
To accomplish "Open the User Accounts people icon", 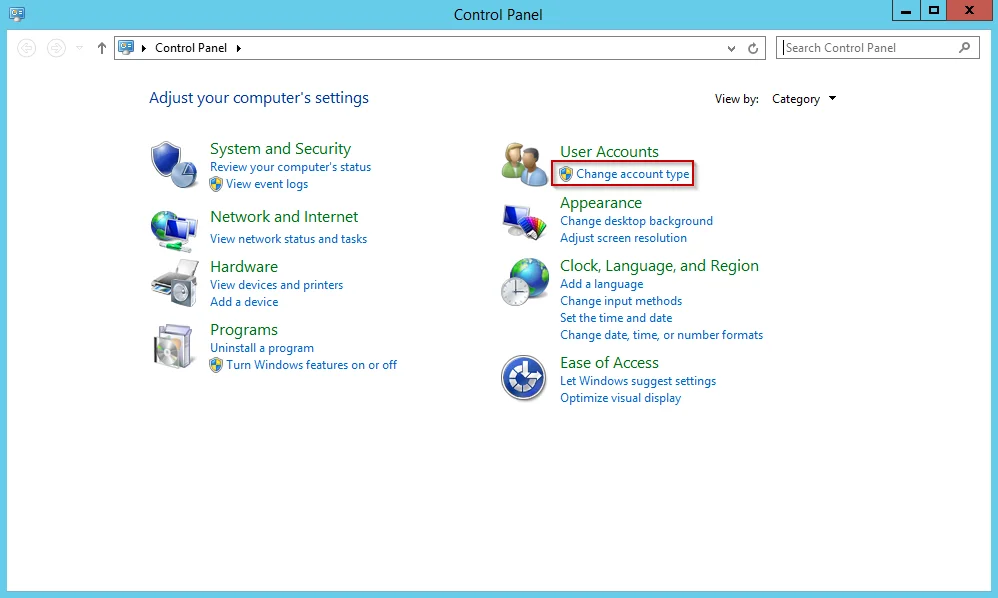I will [525, 164].
